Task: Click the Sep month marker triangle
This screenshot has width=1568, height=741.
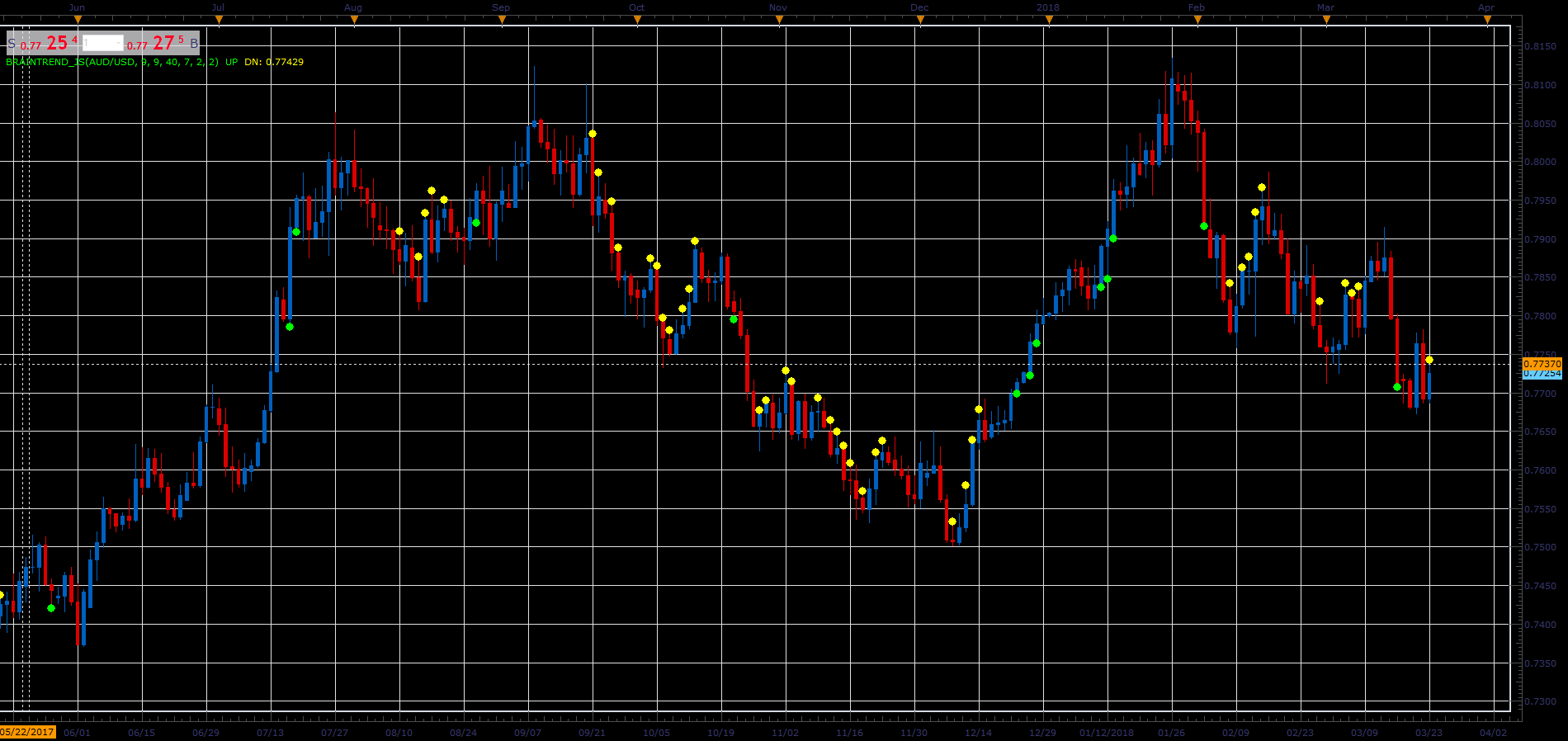Action: click(502, 21)
